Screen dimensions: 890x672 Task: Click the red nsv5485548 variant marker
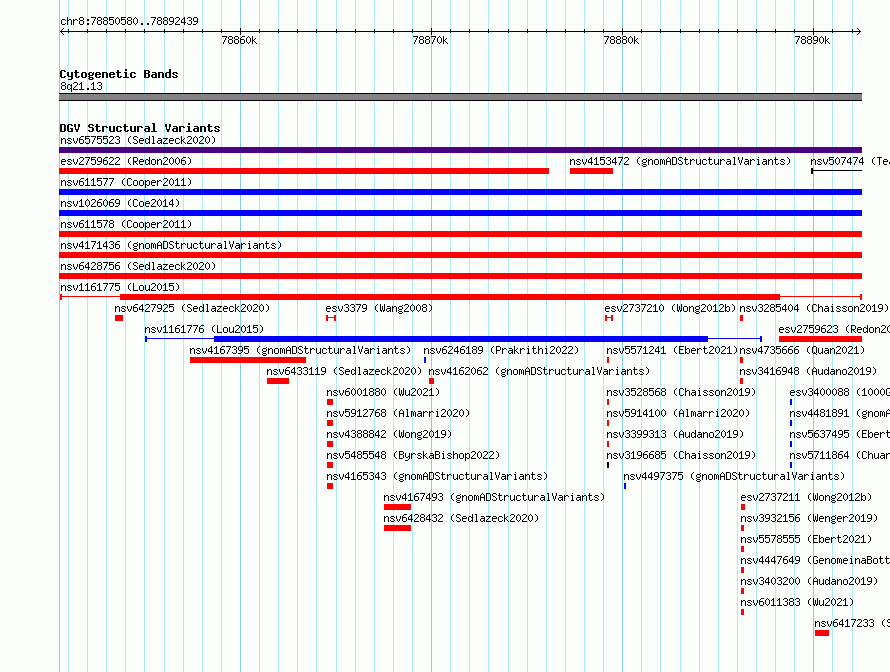pos(330,465)
